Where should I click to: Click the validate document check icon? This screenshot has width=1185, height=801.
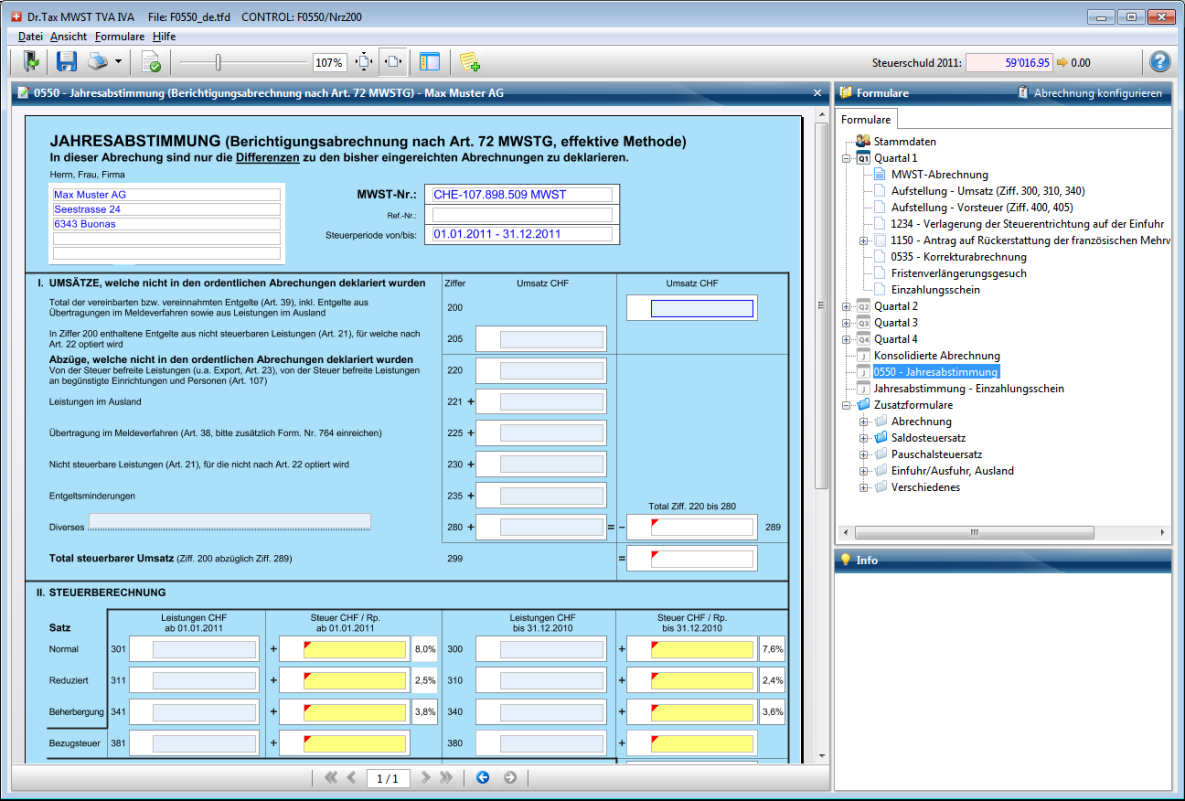click(151, 62)
